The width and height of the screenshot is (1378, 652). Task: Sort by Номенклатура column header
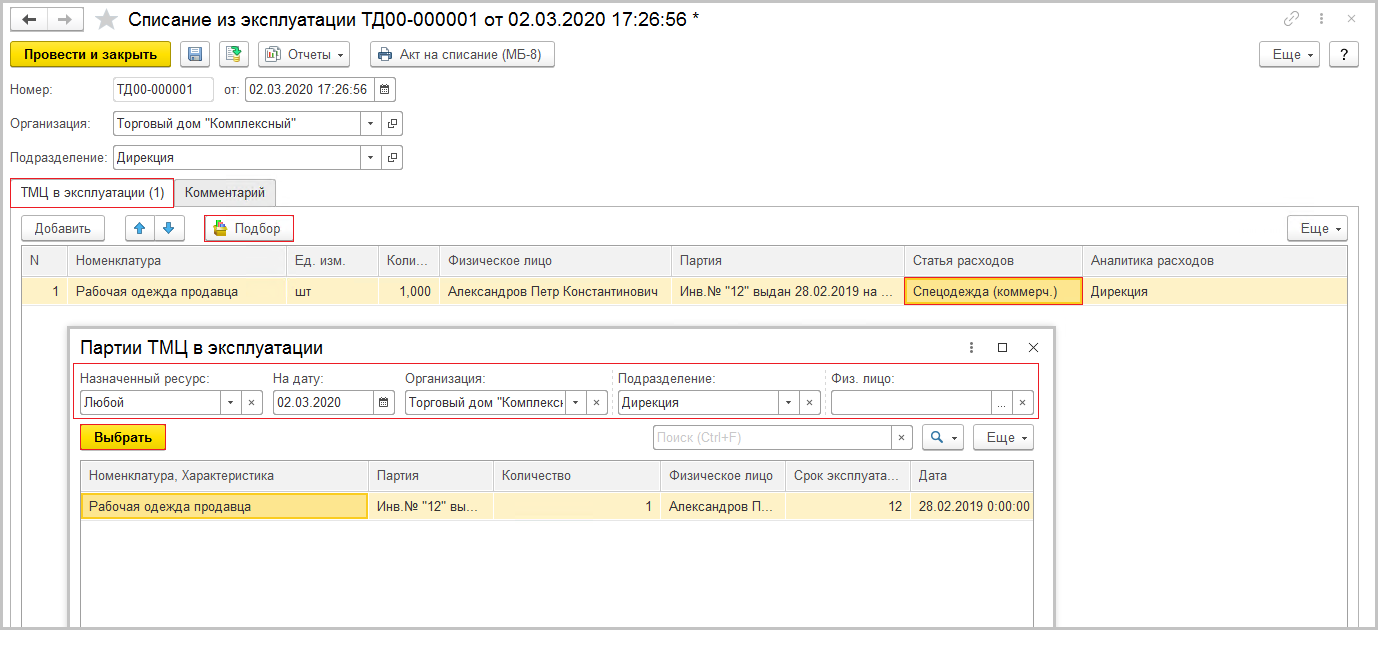pos(177,260)
